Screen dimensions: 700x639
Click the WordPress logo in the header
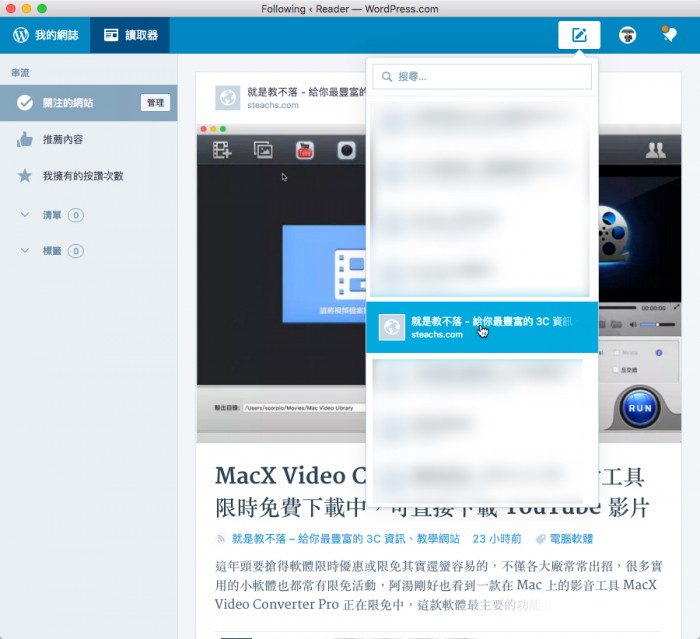(21, 35)
